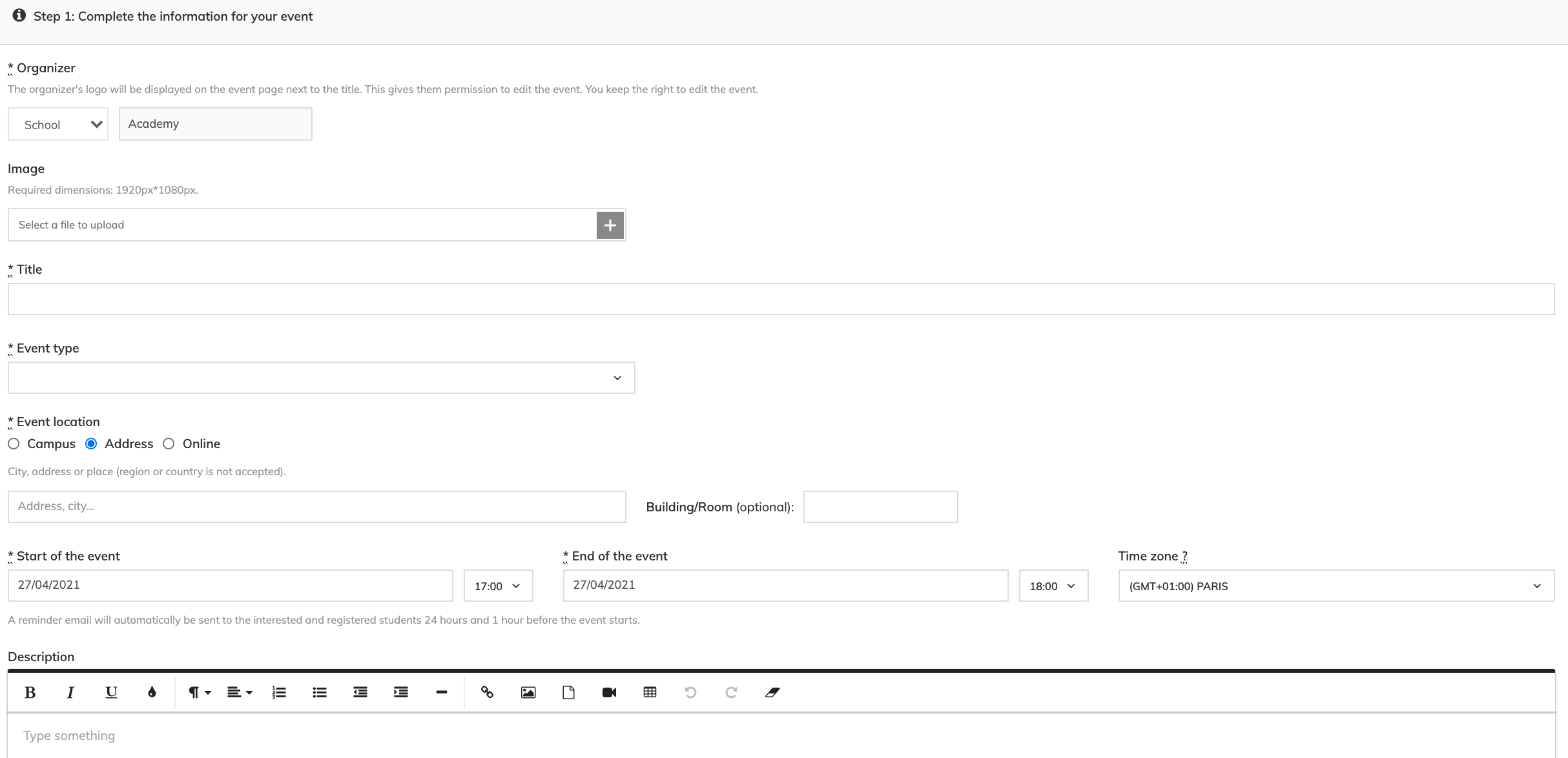1568x758 pixels.
Task: Open the end of event date field
Action: (785, 586)
